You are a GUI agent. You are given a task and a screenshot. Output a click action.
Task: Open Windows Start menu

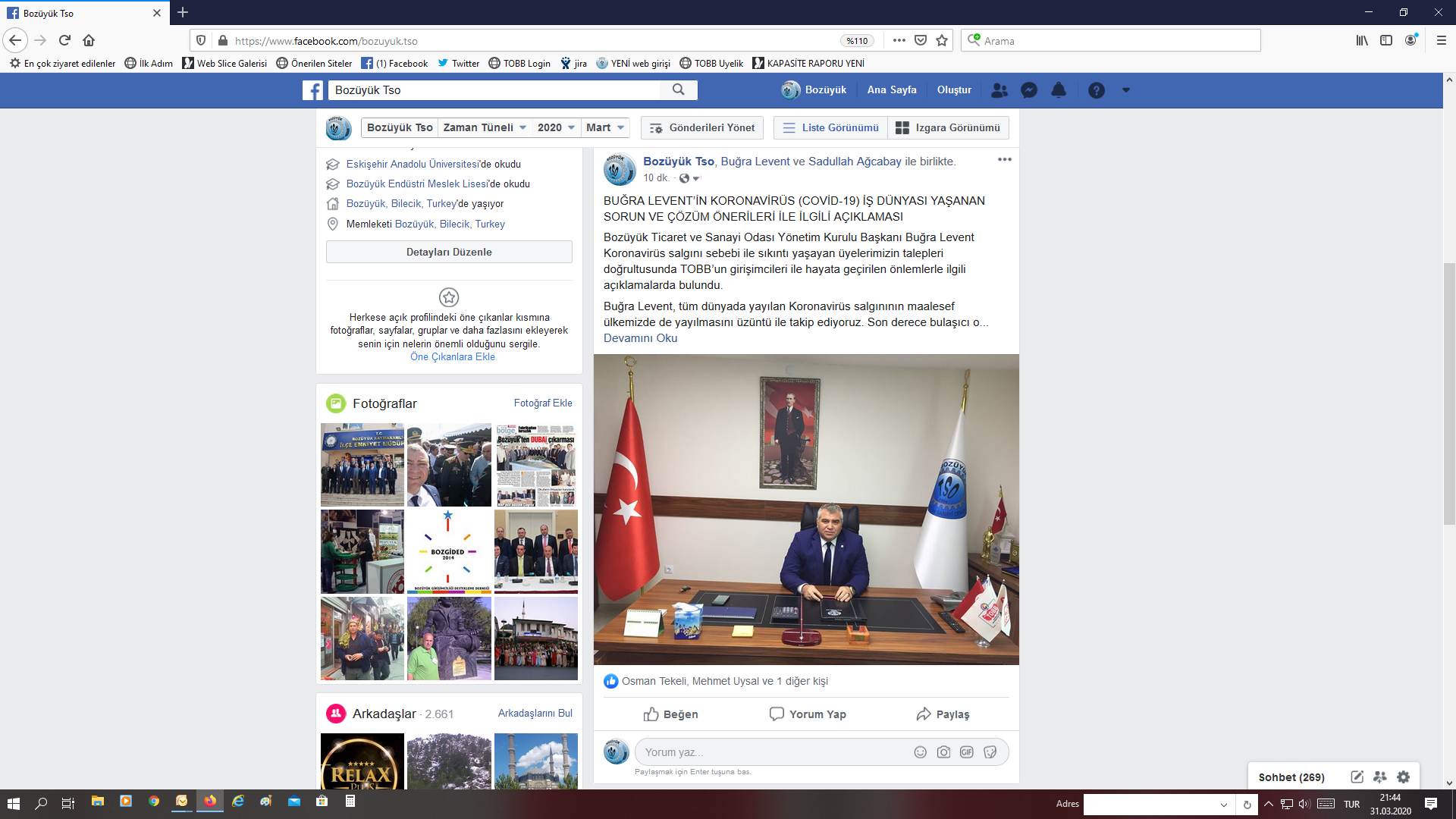click(x=14, y=803)
